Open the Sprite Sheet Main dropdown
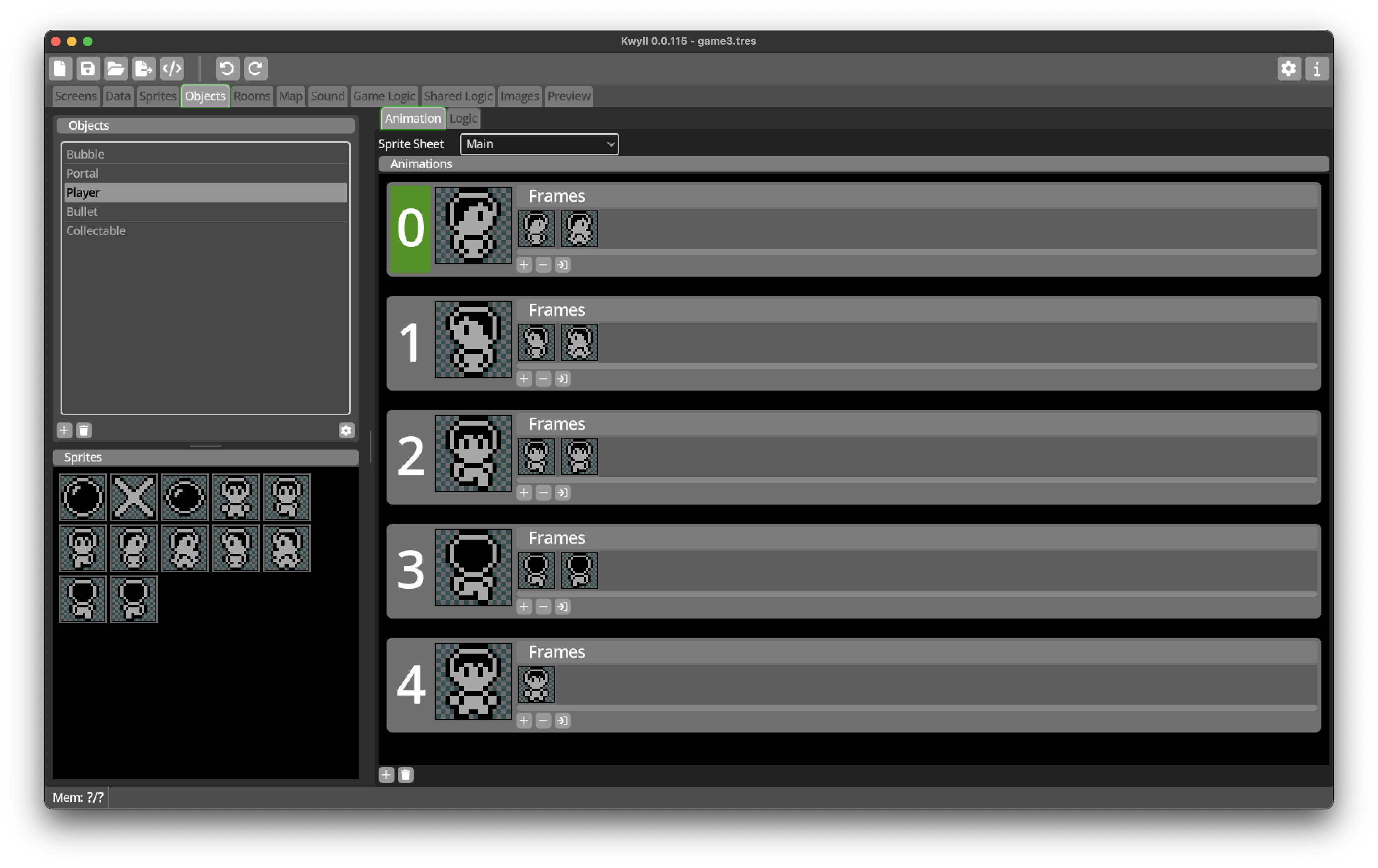Viewport: 1378px width, 868px height. tap(539, 144)
